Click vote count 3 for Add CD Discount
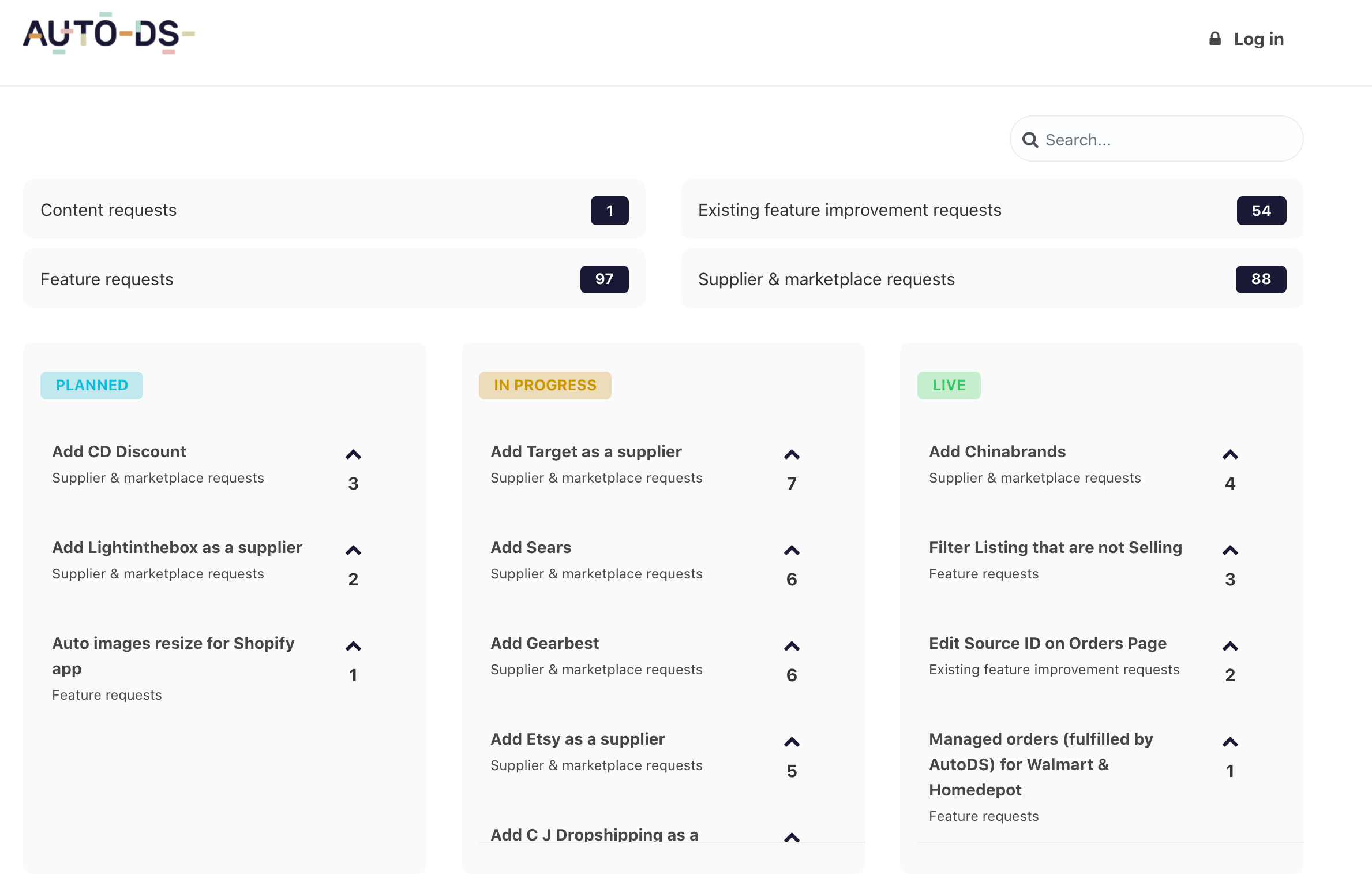This screenshot has height=874, width=1372. (x=353, y=484)
